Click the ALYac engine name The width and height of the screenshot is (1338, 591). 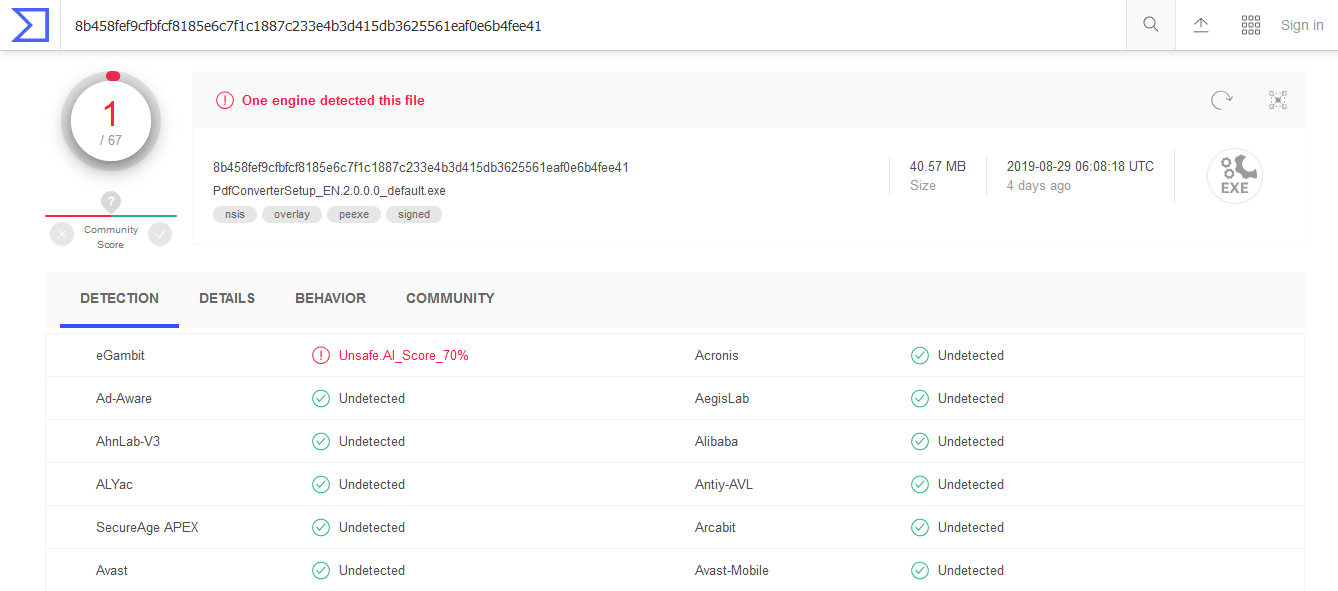coord(114,484)
